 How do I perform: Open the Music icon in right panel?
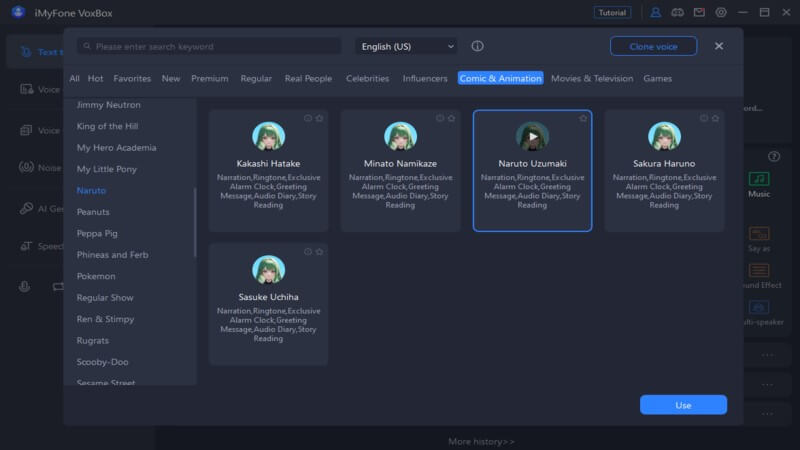(759, 179)
